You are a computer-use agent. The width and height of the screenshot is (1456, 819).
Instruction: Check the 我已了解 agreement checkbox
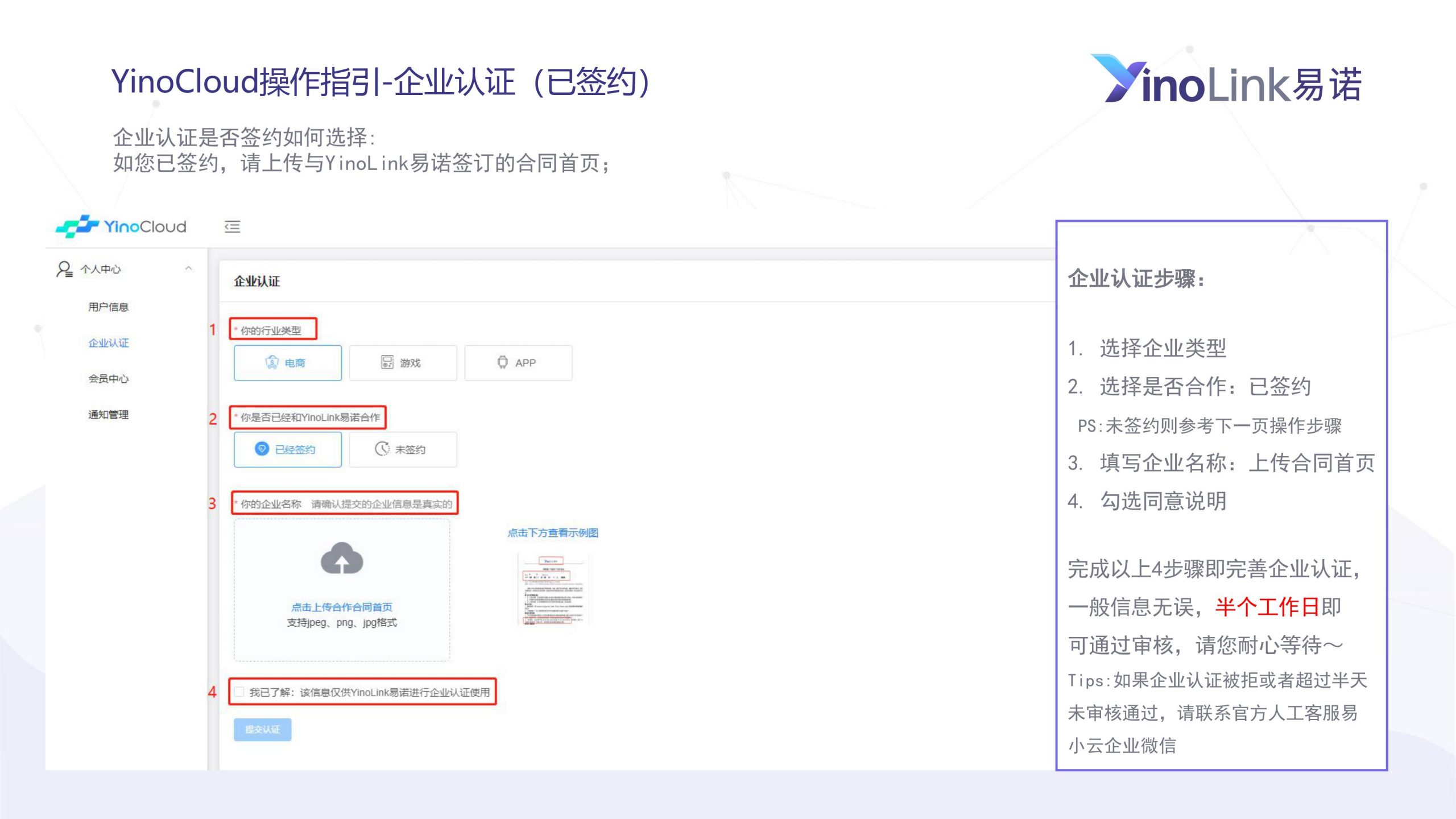click(x=239, y=692)
